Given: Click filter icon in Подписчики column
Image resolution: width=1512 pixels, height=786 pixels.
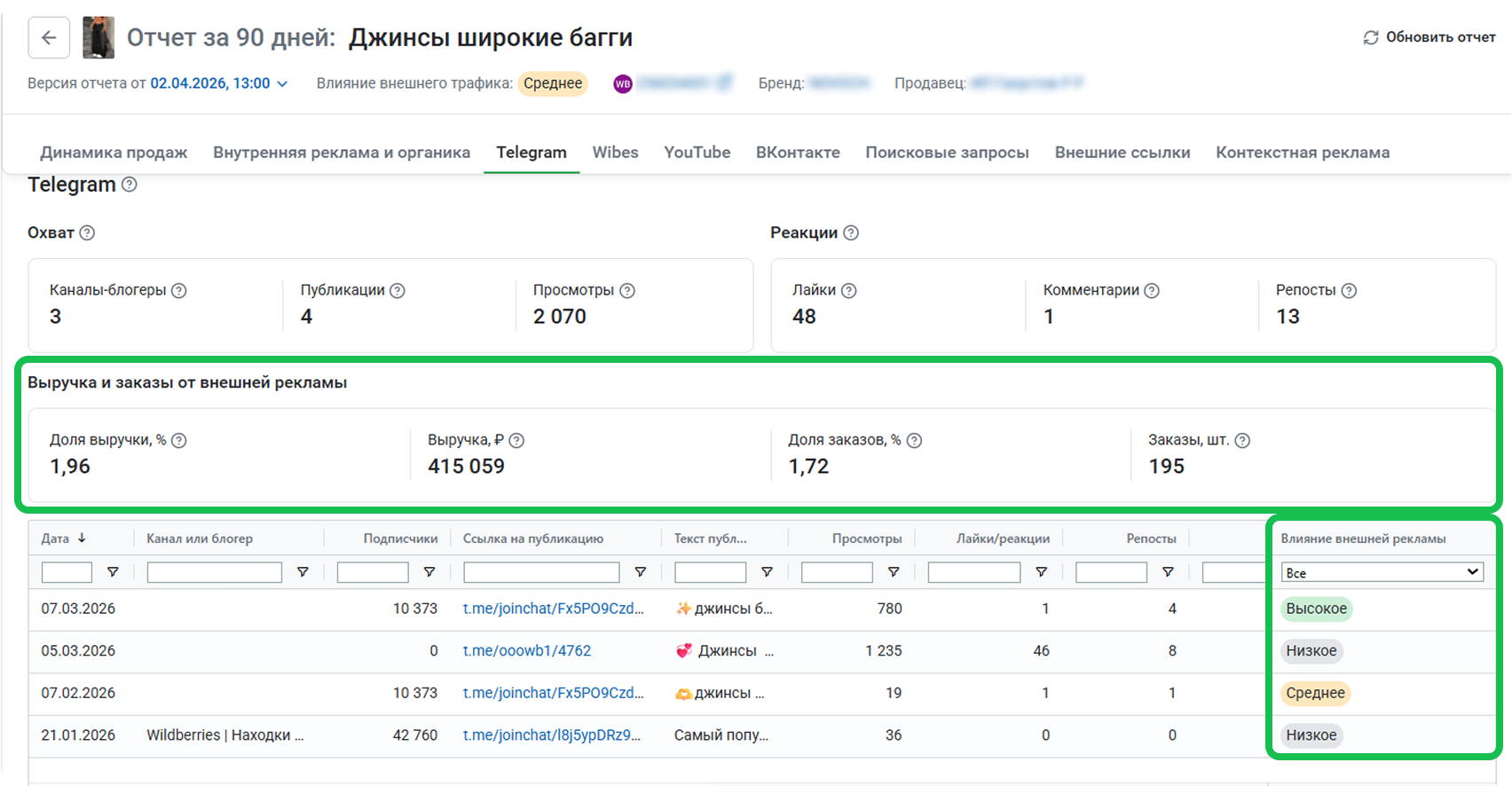Looking at the screenshot, I should pos(429,572).
